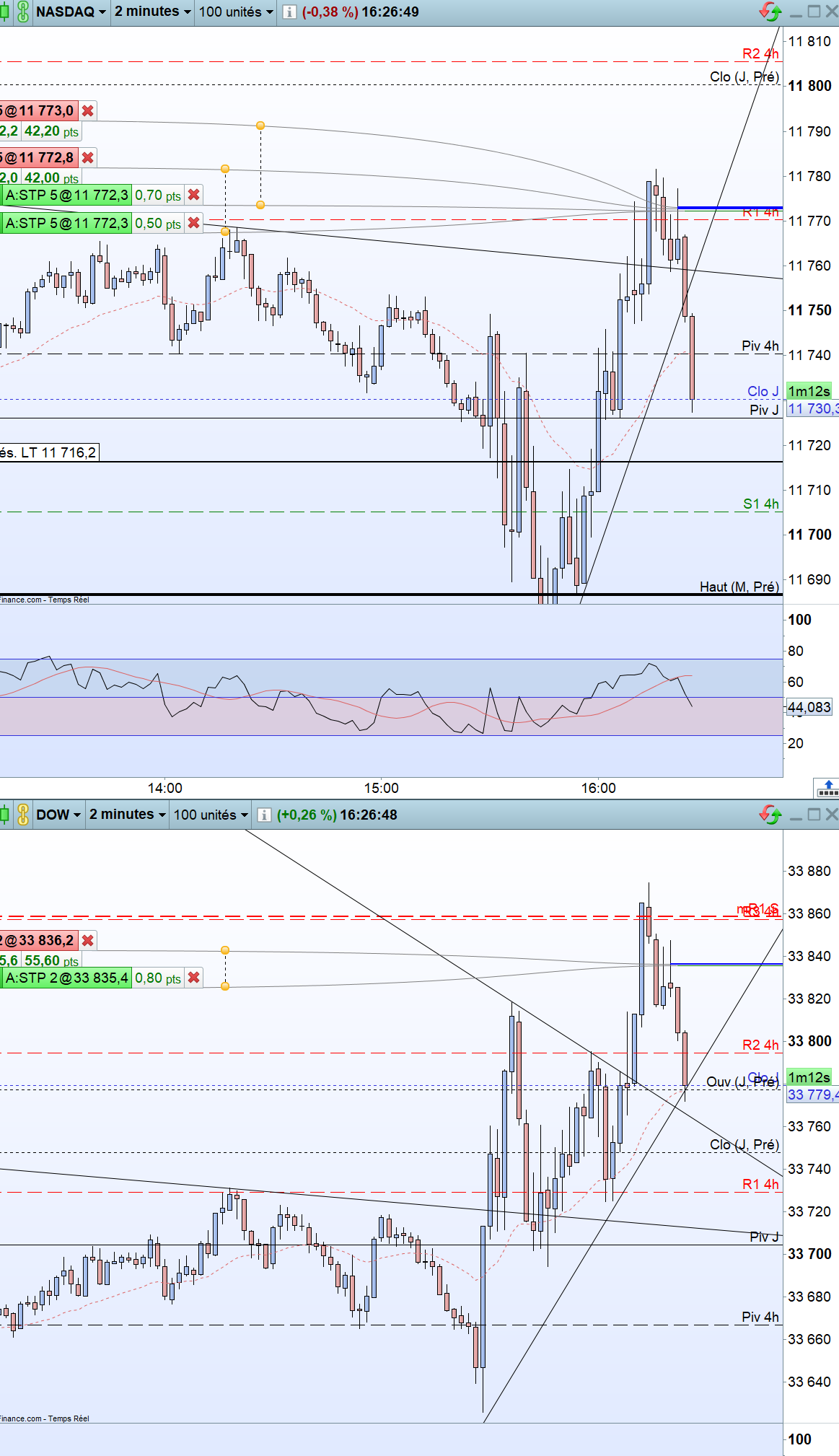Click the lower yellow handle on DOW stop line
The width and height of the screenshot is (839, 1456).
coord(225,986)
